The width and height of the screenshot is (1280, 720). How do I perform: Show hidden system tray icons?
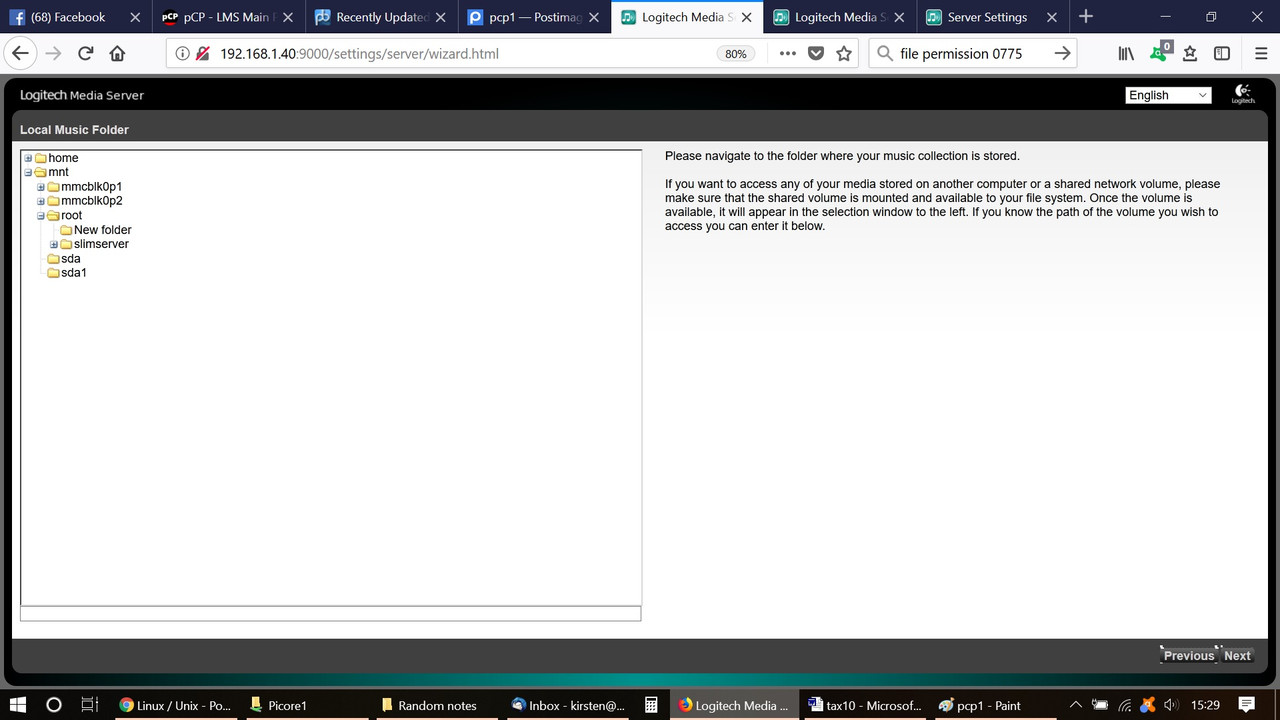point(1076,705)
